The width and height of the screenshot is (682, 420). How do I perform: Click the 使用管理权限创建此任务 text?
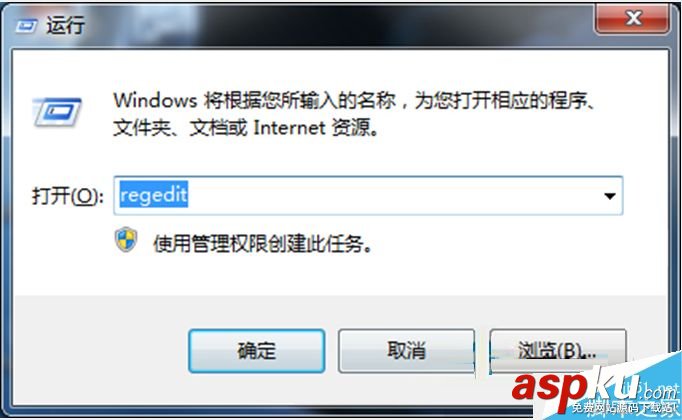click(x=263, y=243)
